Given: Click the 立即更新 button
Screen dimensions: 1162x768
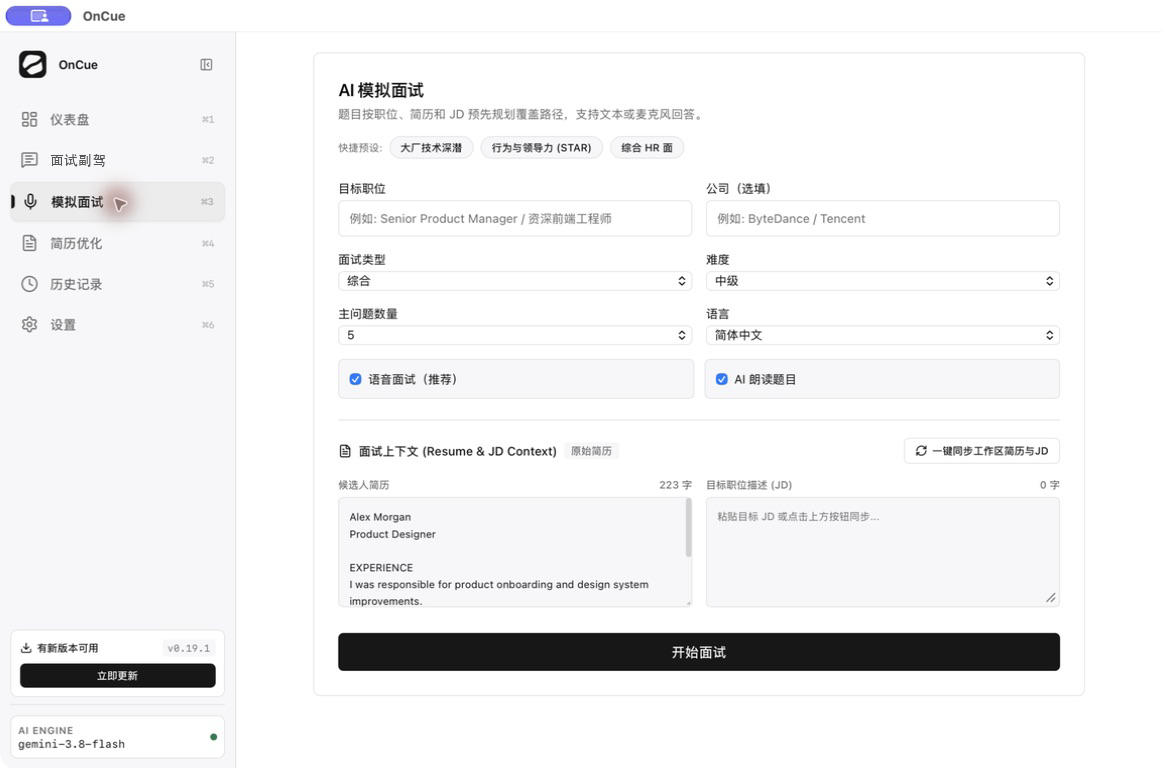Looking at the screenshot, I should click(118, 675).
